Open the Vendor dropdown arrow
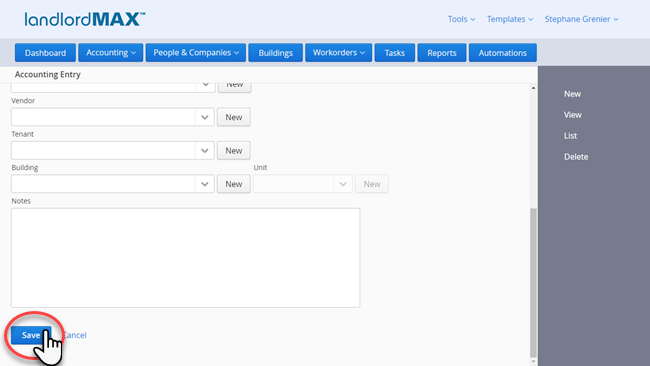 coord(205,117)
